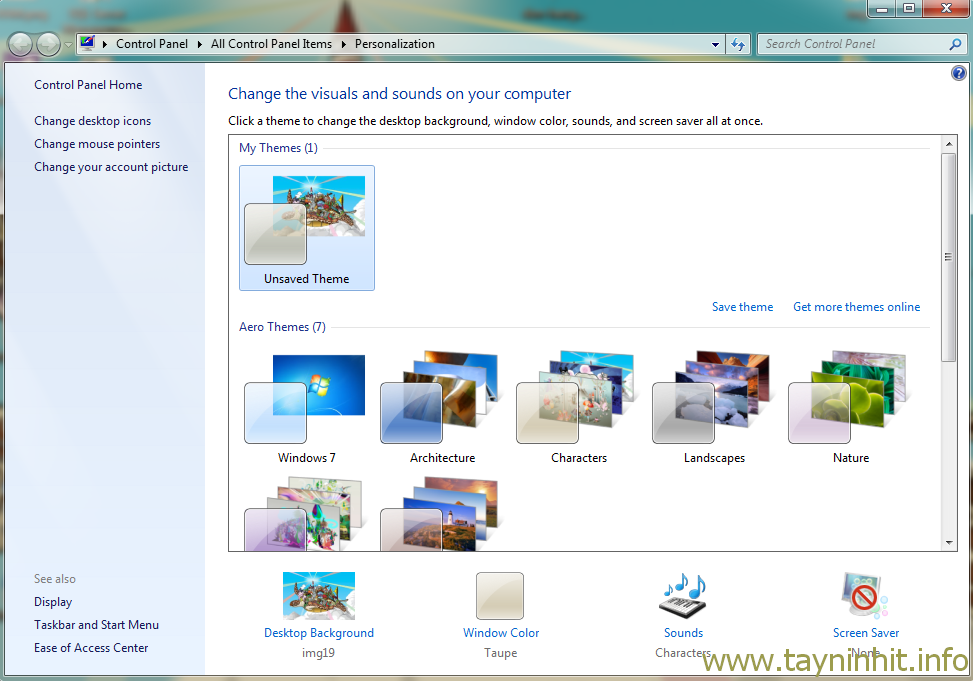Apply the Characters theme
973x681 pixels.
pos(578,399)
